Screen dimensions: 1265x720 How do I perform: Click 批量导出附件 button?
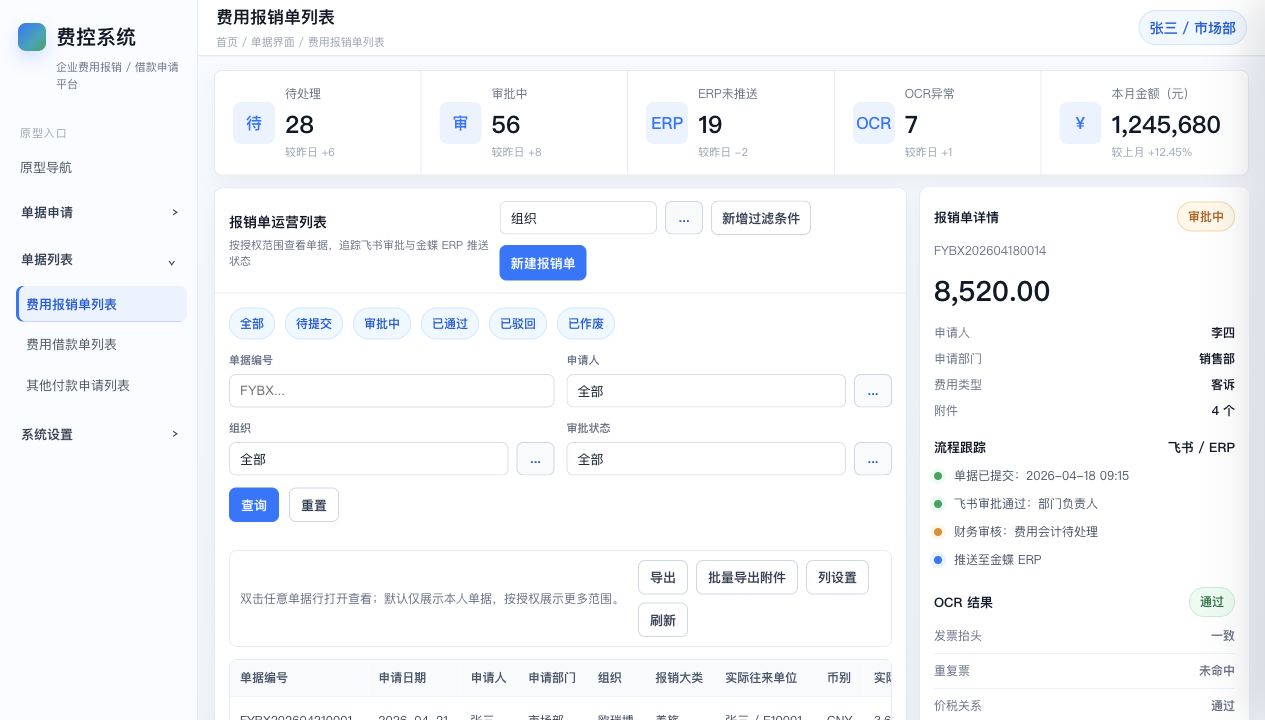pyautogui.click(x=747, y=577)
